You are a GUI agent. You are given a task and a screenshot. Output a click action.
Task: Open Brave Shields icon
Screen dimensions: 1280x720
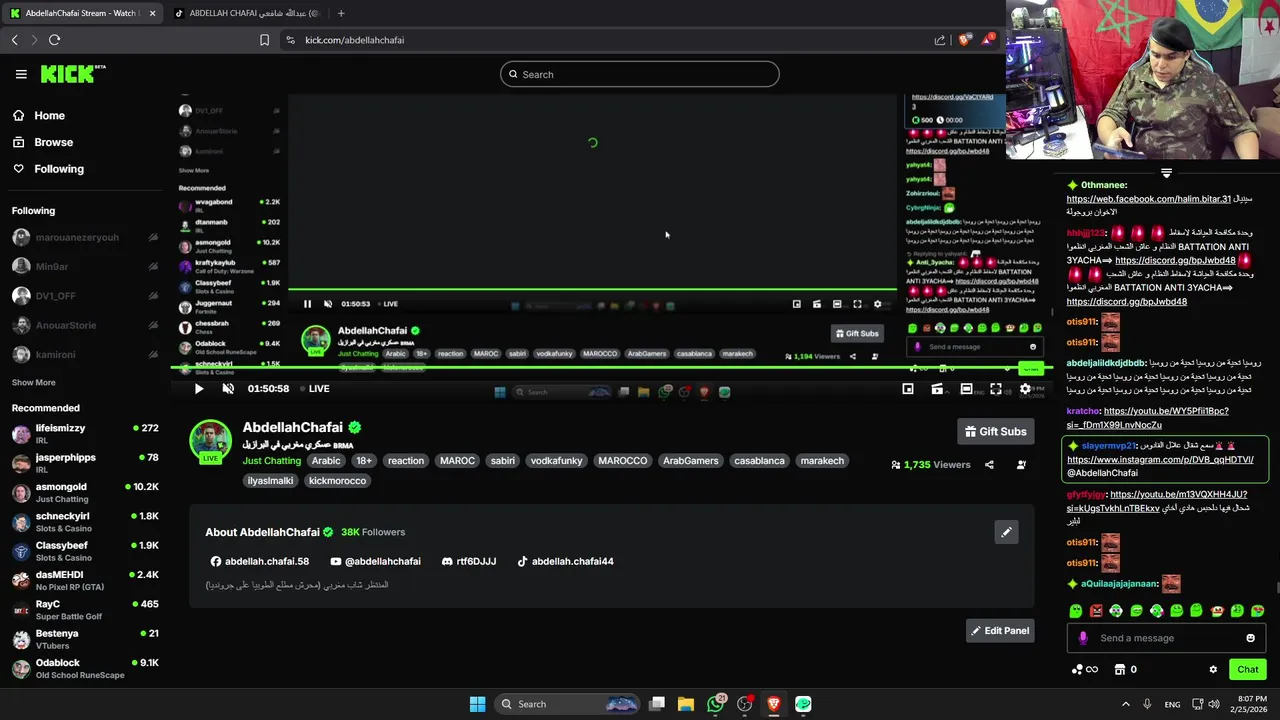[x=964, y=40]
